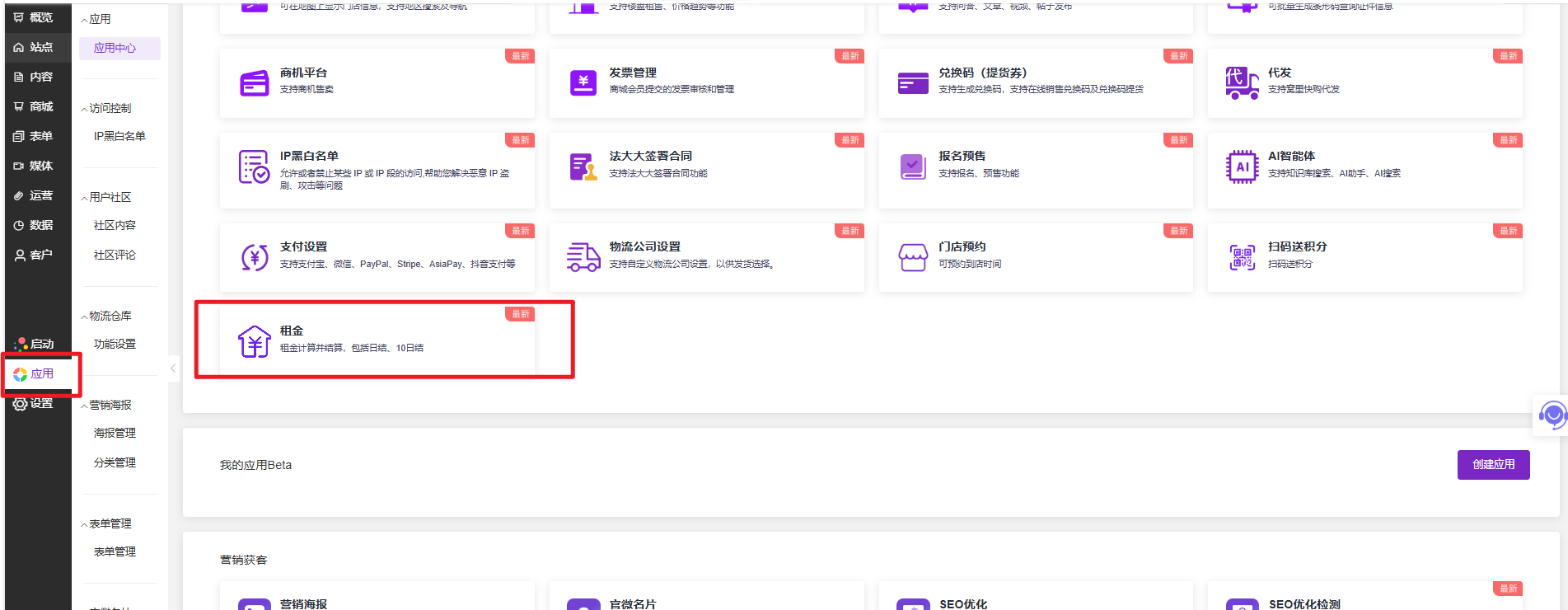Click the colorful 应用 sidebar icon
Image resolution: width=1568 pixels, height=610 pixels.
tap(21, 374)
